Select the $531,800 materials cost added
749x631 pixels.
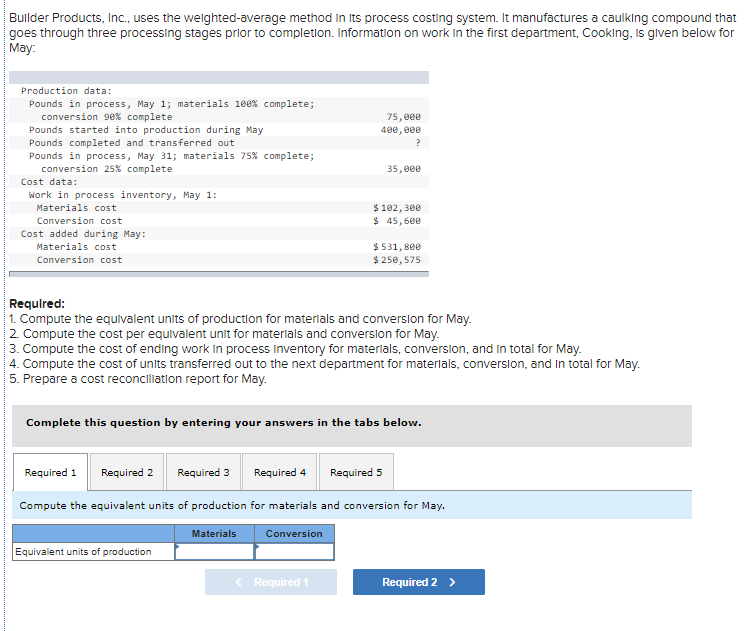click(x=397, y=246)
